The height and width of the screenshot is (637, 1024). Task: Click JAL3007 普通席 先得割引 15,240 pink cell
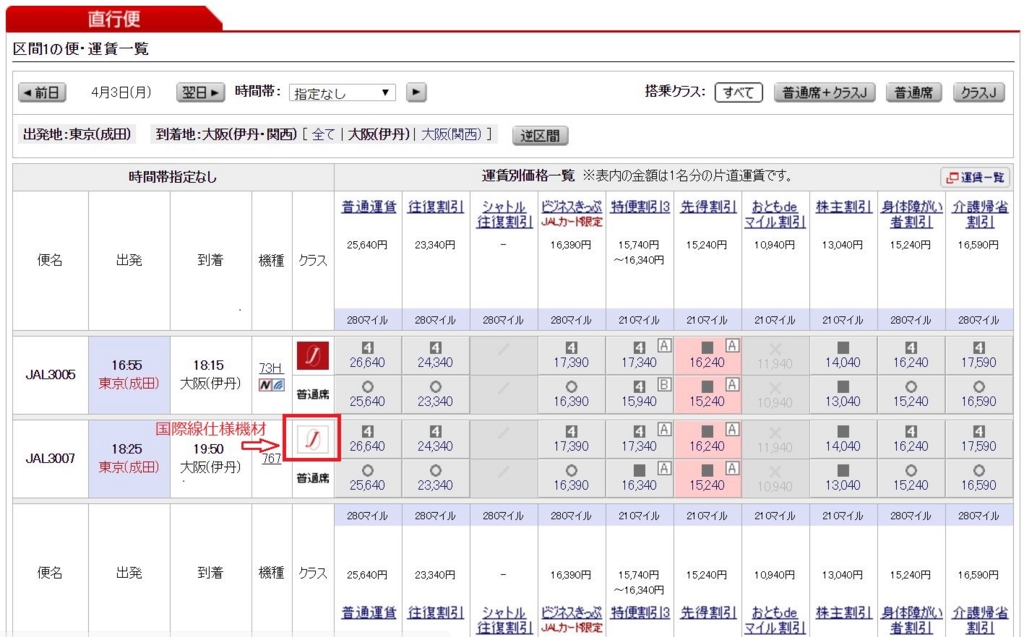point(707,478)
